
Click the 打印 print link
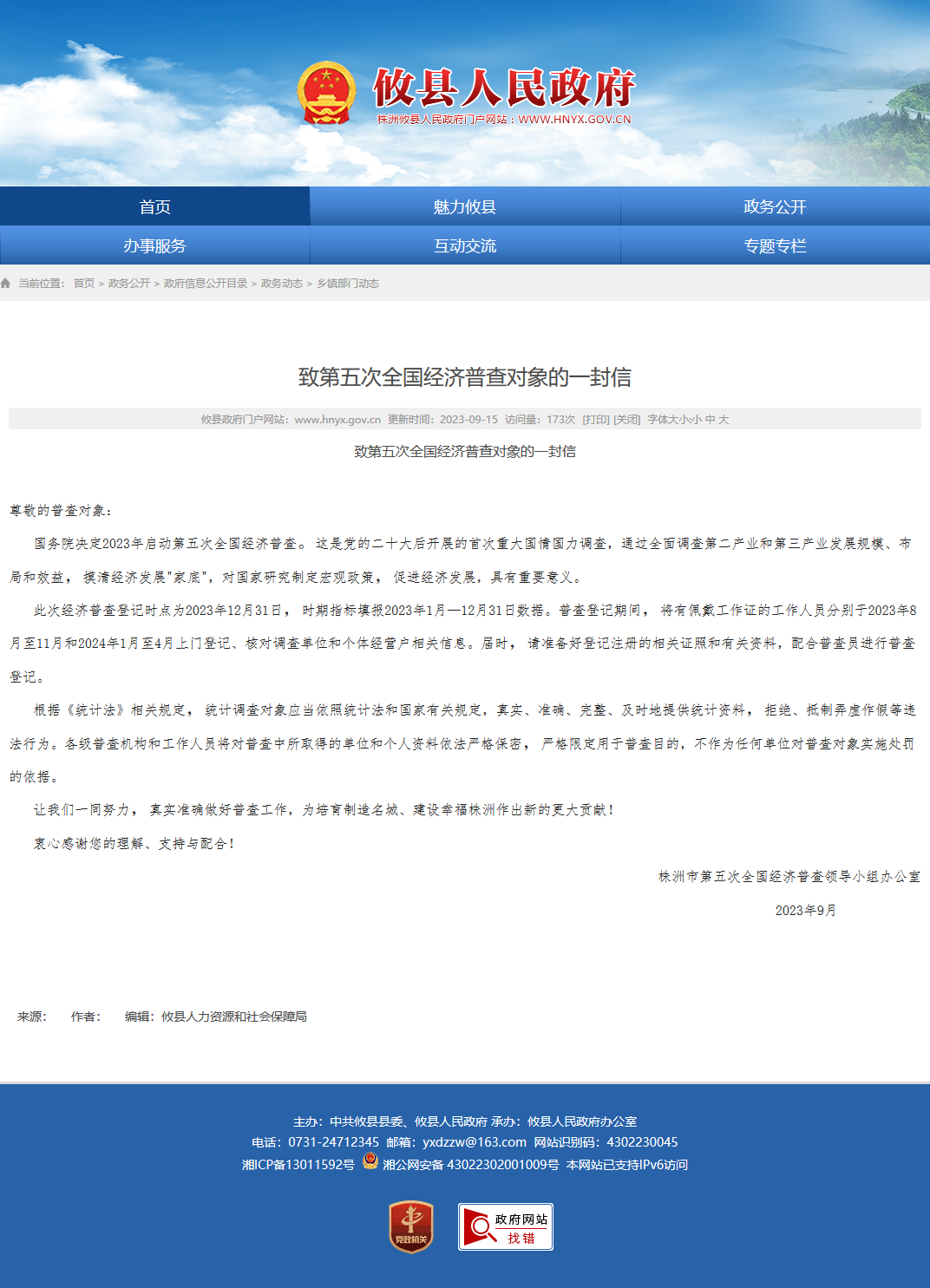pyautogui.click(x=596, y=420)
